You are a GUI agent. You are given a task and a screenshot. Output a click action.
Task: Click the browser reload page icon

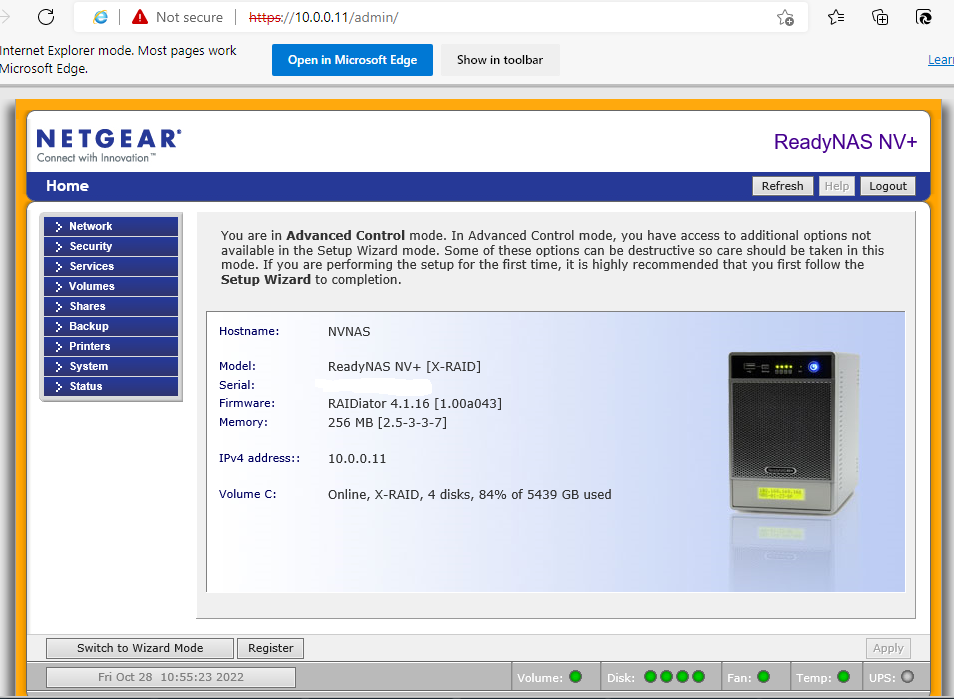(45, 17)
